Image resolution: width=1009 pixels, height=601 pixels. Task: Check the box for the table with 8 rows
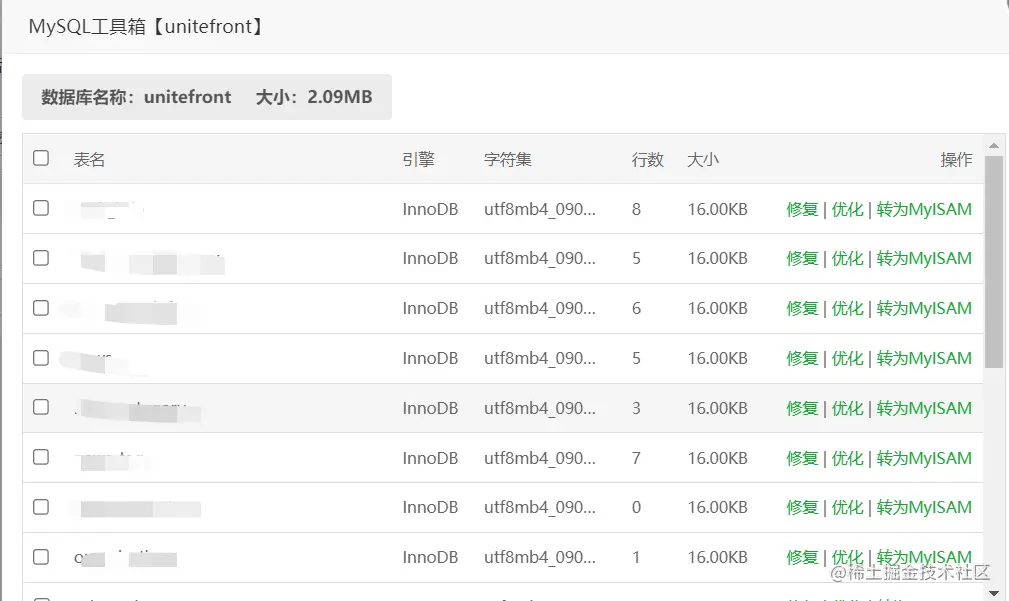(41, 208)
